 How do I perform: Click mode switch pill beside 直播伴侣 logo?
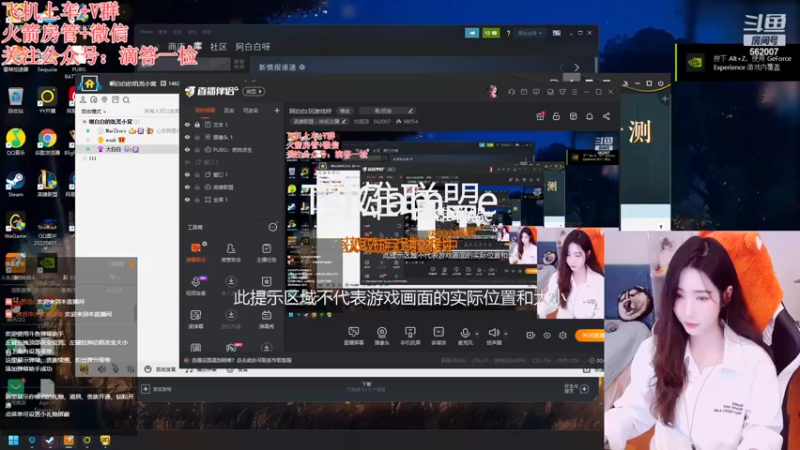point(254,91)
